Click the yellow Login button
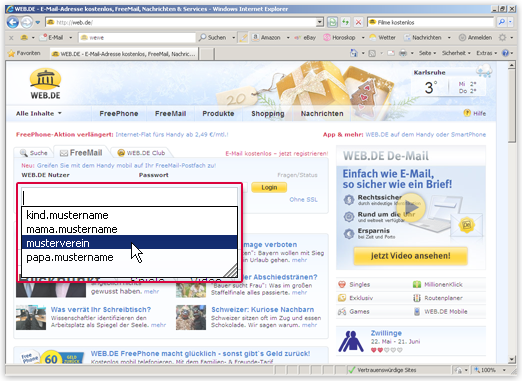 click(x=269, y=187)
